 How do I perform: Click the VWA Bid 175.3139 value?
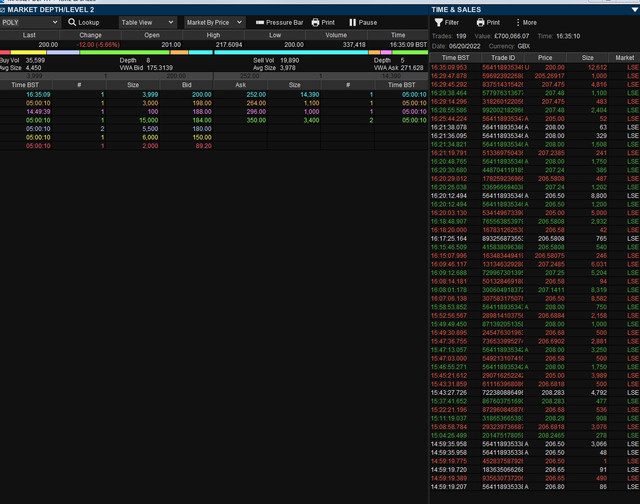click(160, 68)
